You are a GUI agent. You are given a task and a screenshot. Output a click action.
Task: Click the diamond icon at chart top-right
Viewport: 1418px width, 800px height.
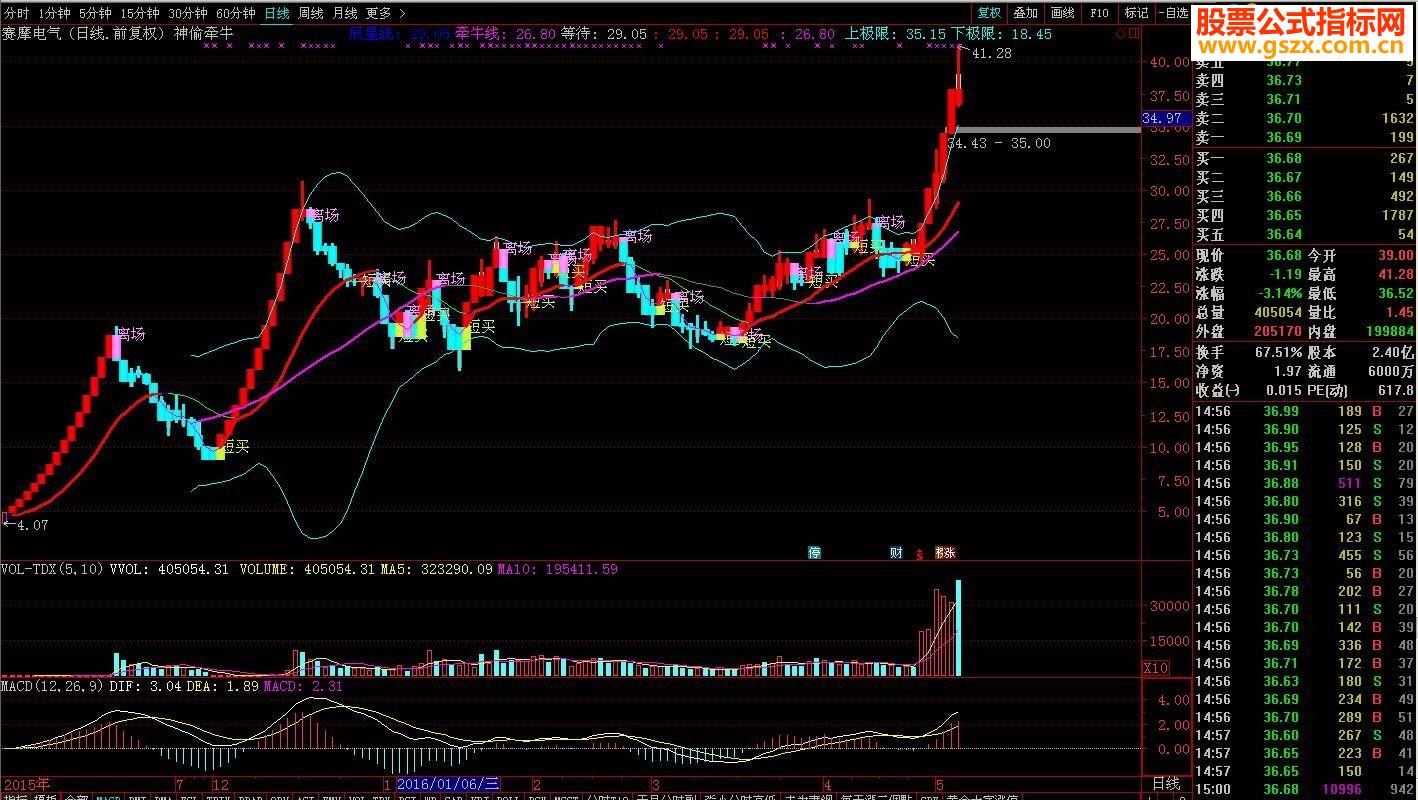[1121, 33]
